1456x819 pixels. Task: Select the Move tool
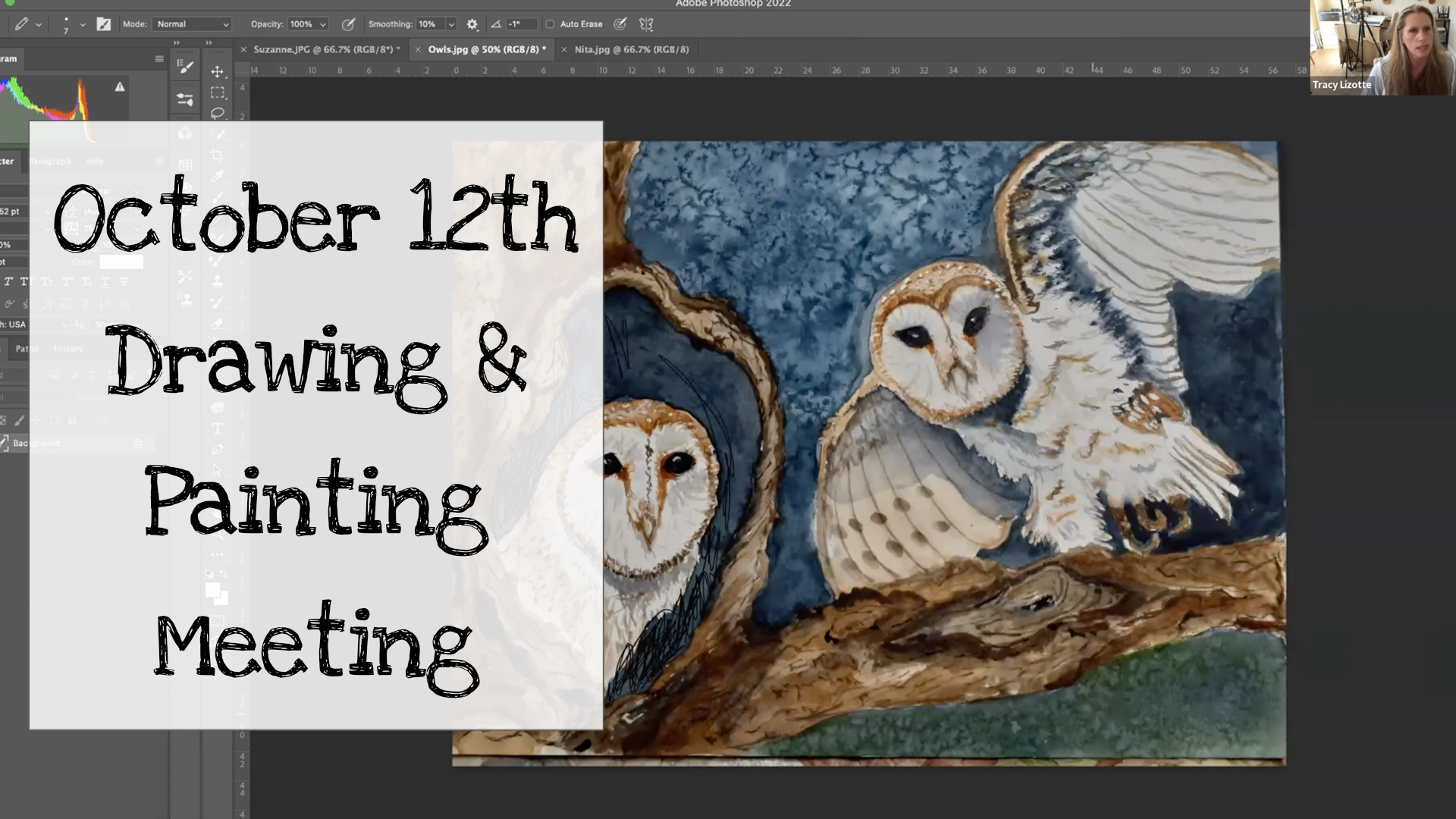point(218,71)
